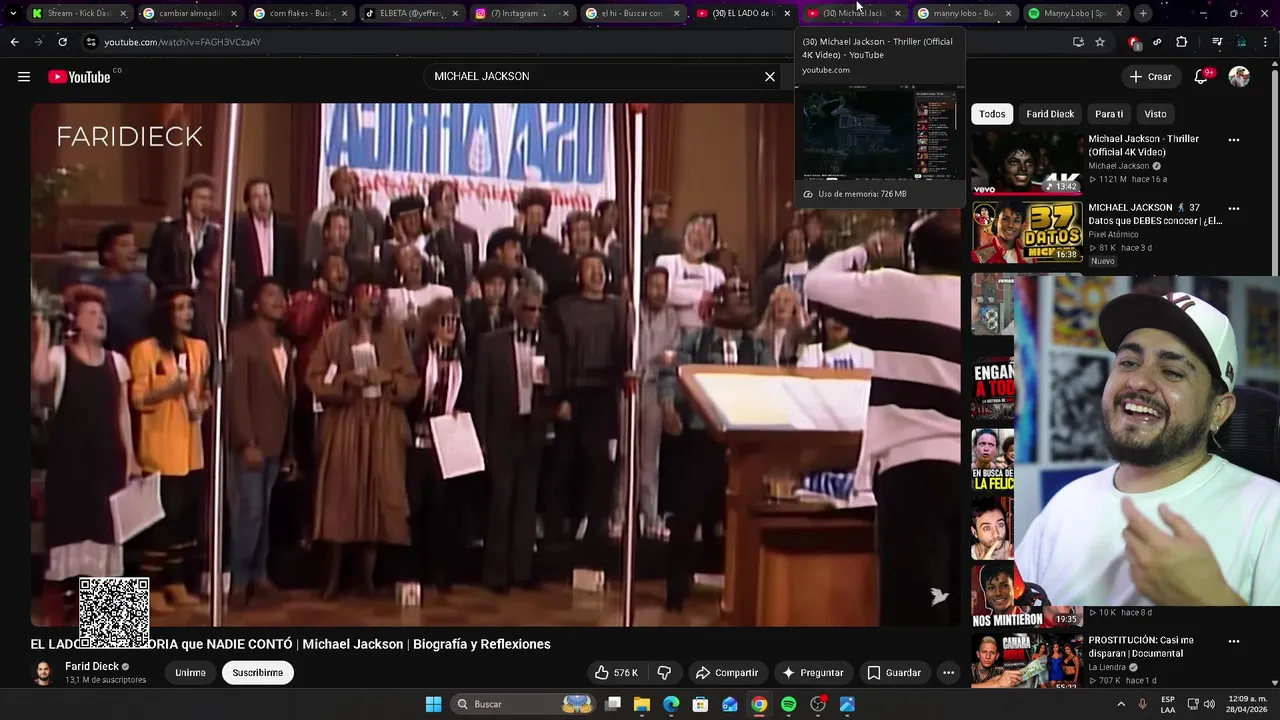Open Chrome media controls icon
Image resolution: width=1280 pixels, height=720 pixels.
[1217, 42]
